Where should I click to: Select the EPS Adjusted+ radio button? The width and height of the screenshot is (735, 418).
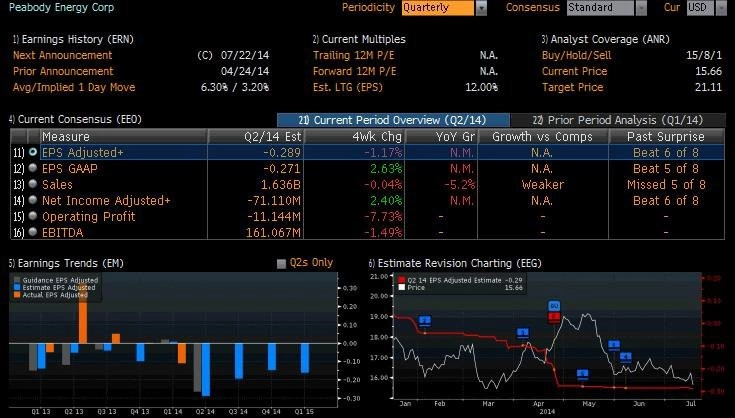pos(33,152)
